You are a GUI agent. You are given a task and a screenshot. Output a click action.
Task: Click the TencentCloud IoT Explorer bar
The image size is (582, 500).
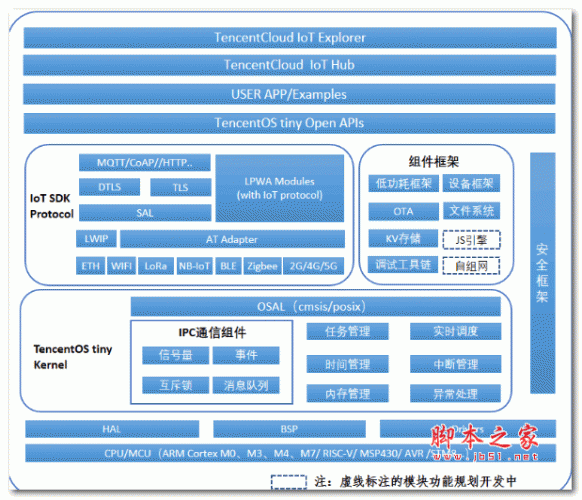coord(290,37)
